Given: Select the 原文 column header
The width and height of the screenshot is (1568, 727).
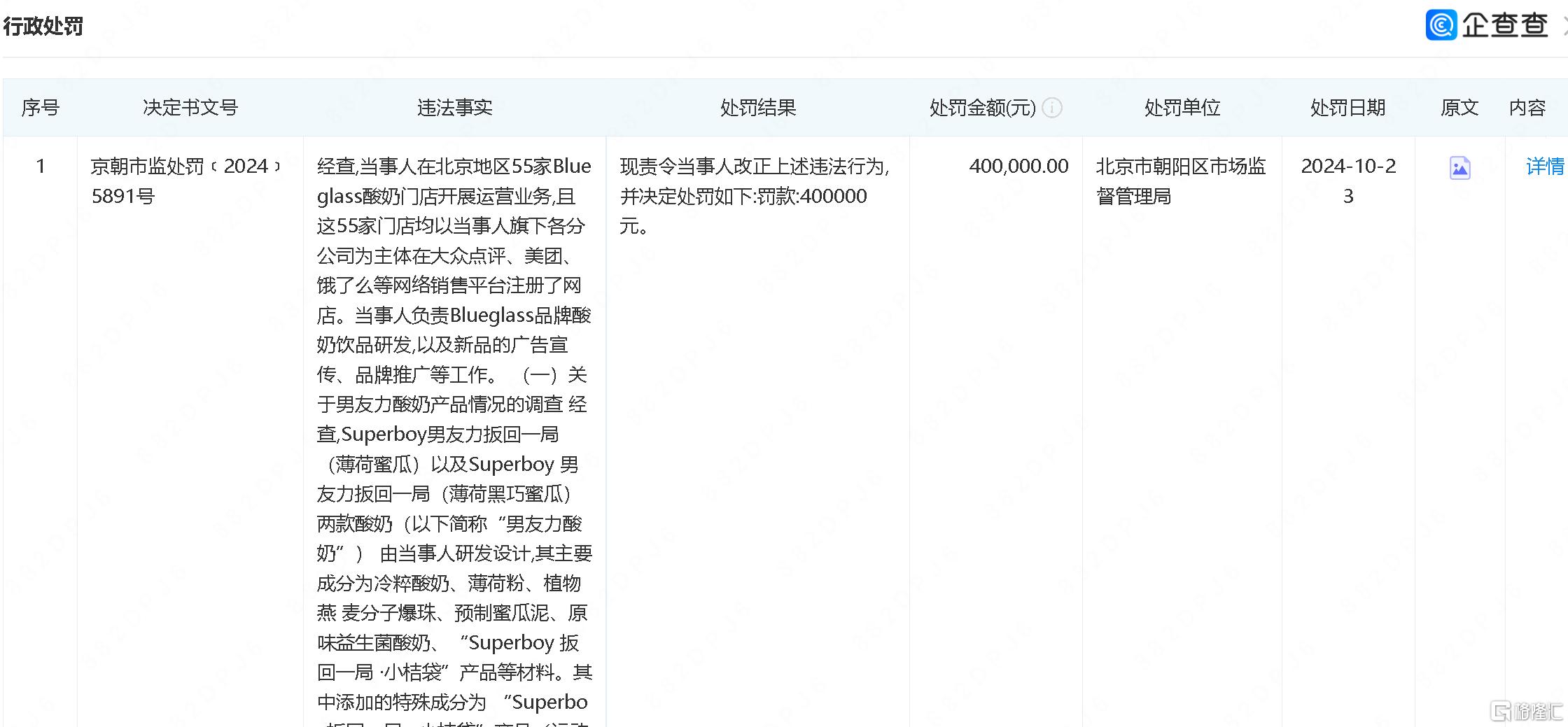Looking at the screenshot, I should point(1459,108).
